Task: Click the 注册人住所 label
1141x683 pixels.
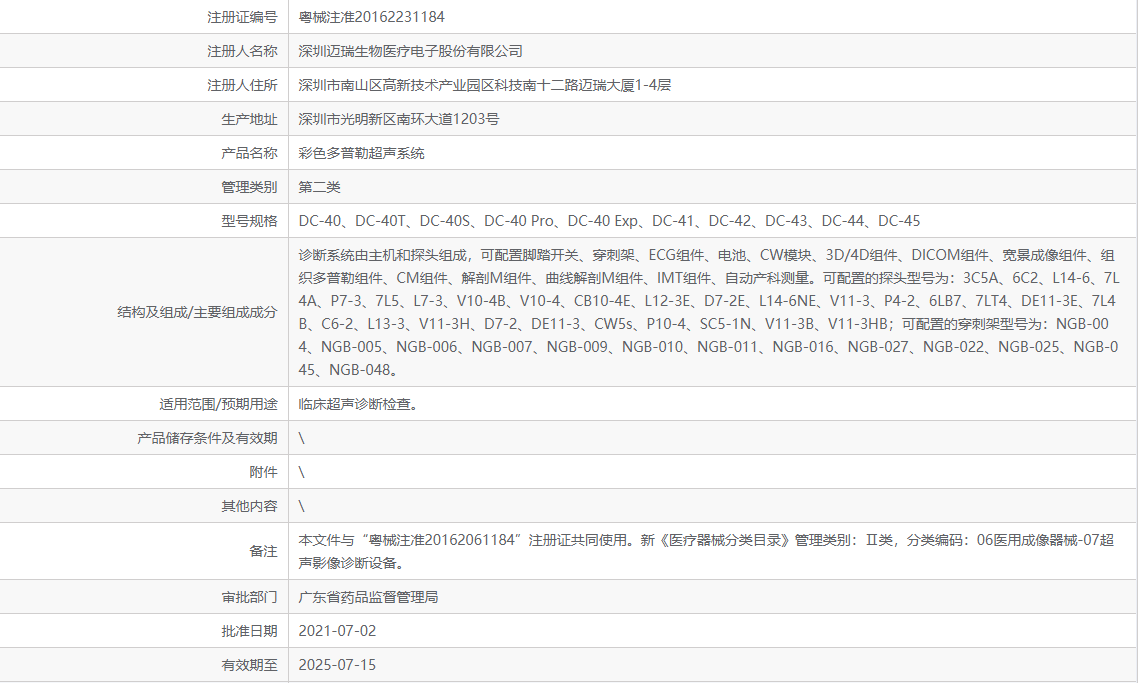Action: pos(242,85)
